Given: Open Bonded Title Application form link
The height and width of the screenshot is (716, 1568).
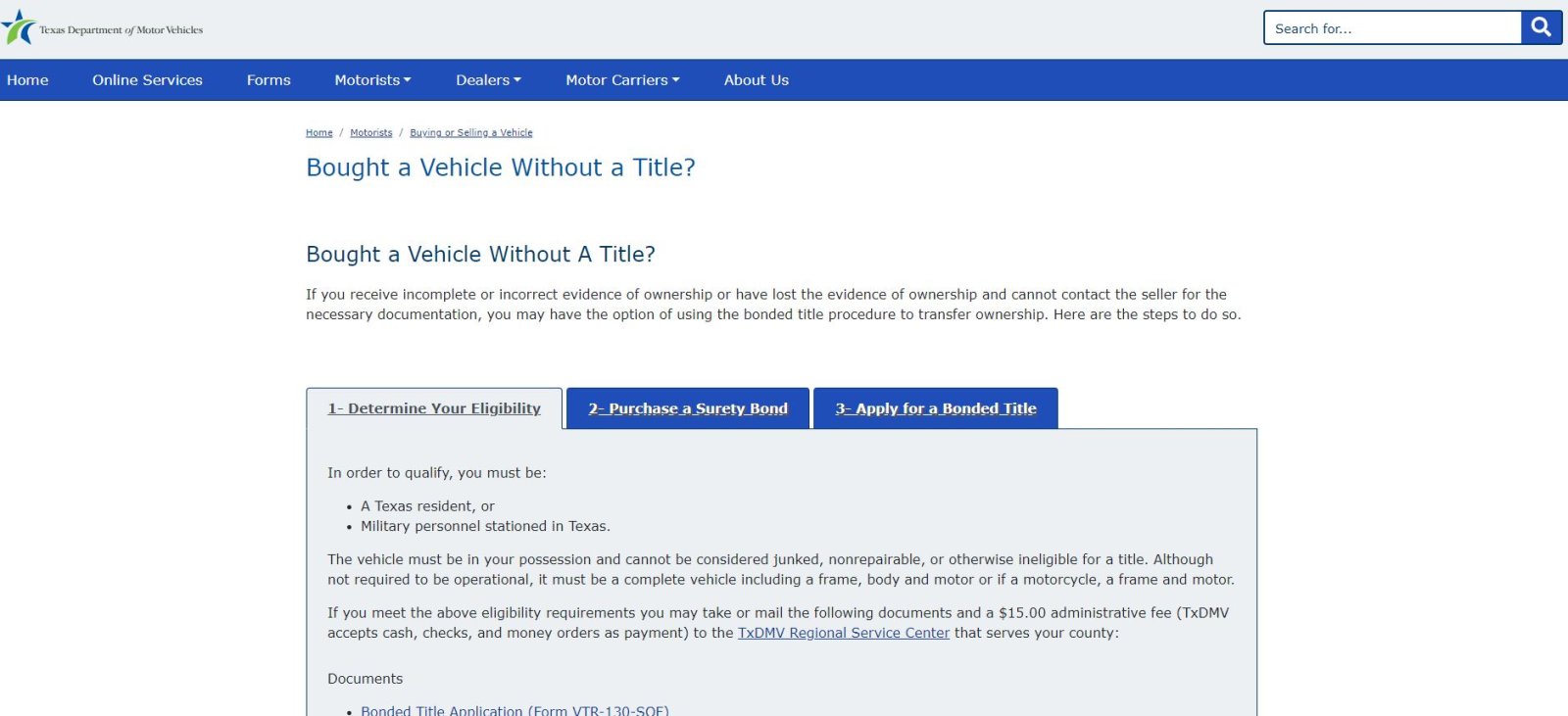Looking at the screenshot, I should pyautogui.click(x=514, y=710).
